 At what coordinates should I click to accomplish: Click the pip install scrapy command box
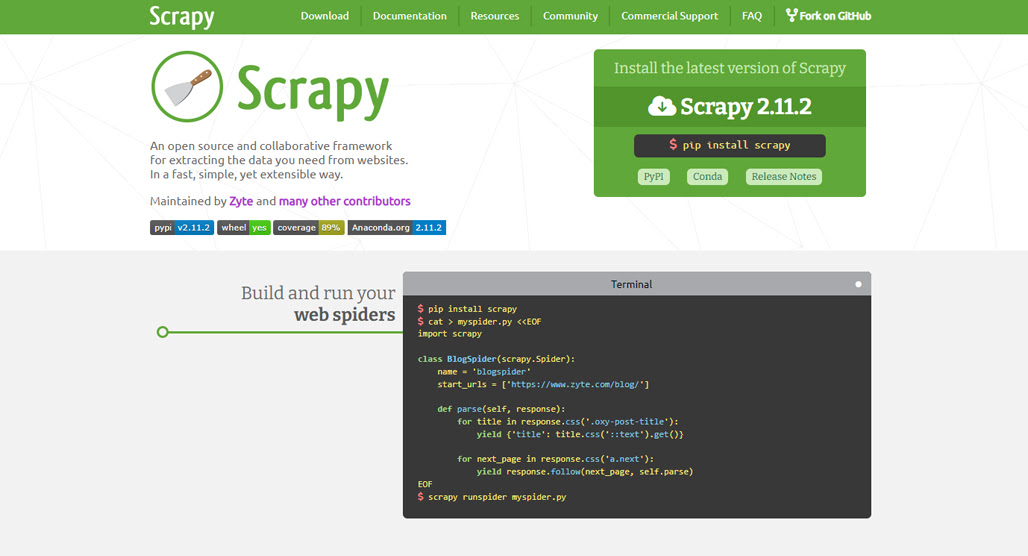[730, 146]
